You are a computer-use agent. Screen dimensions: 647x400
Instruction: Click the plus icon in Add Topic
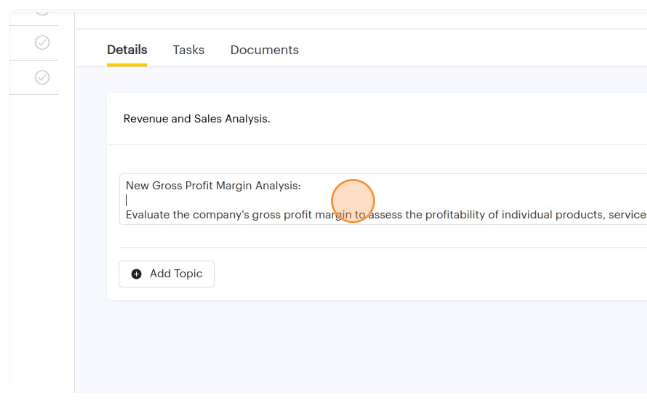pos(137,274)
